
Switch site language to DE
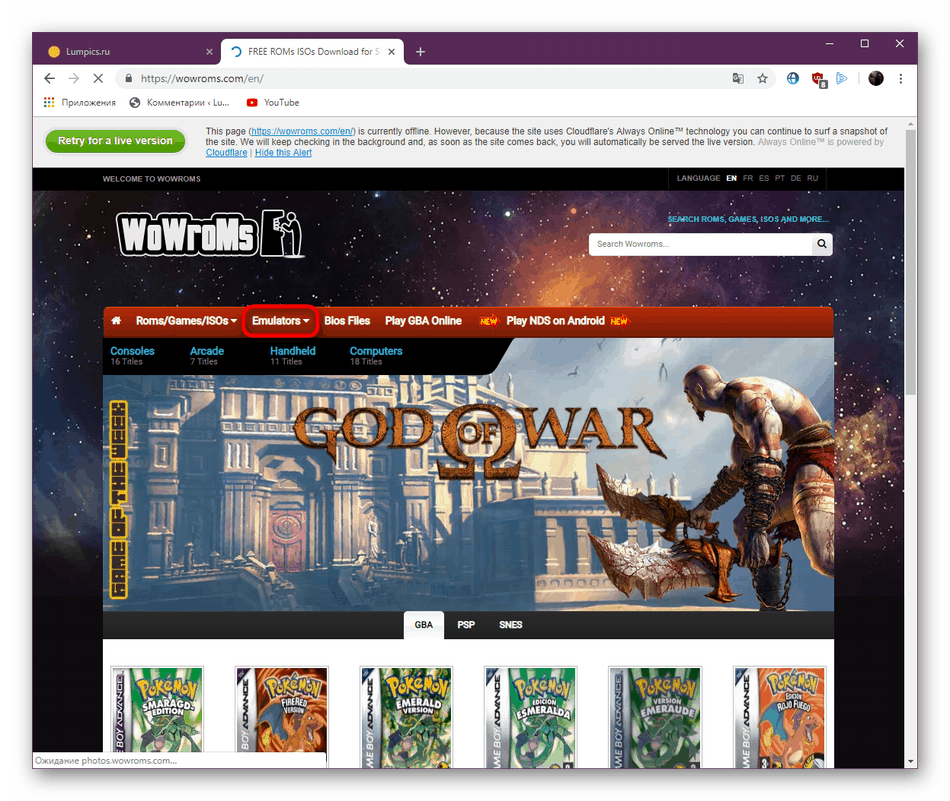[796, 178]
